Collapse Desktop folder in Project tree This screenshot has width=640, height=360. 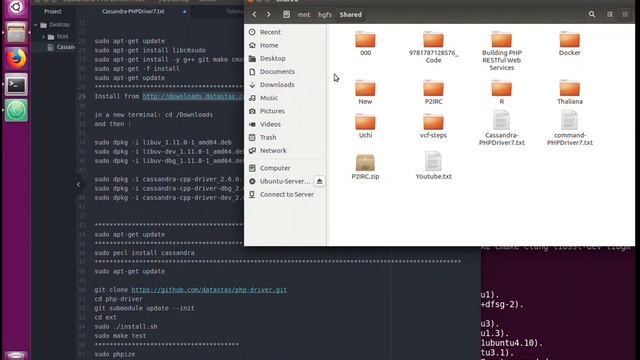pyautogui.click(x=36, y=25)
